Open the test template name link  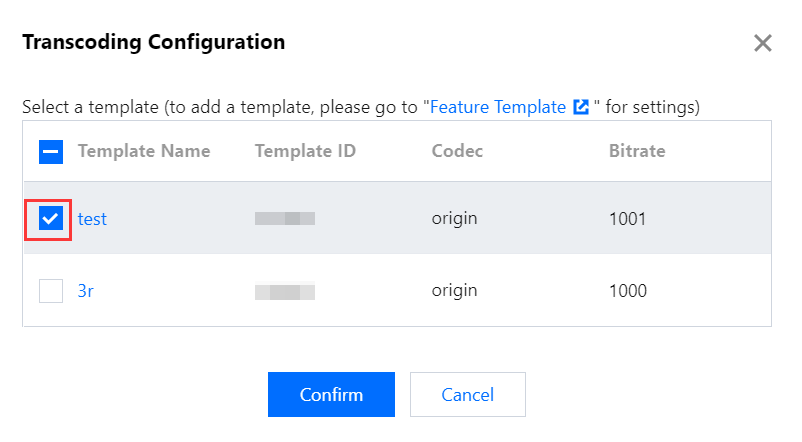(x=92, y=219)
